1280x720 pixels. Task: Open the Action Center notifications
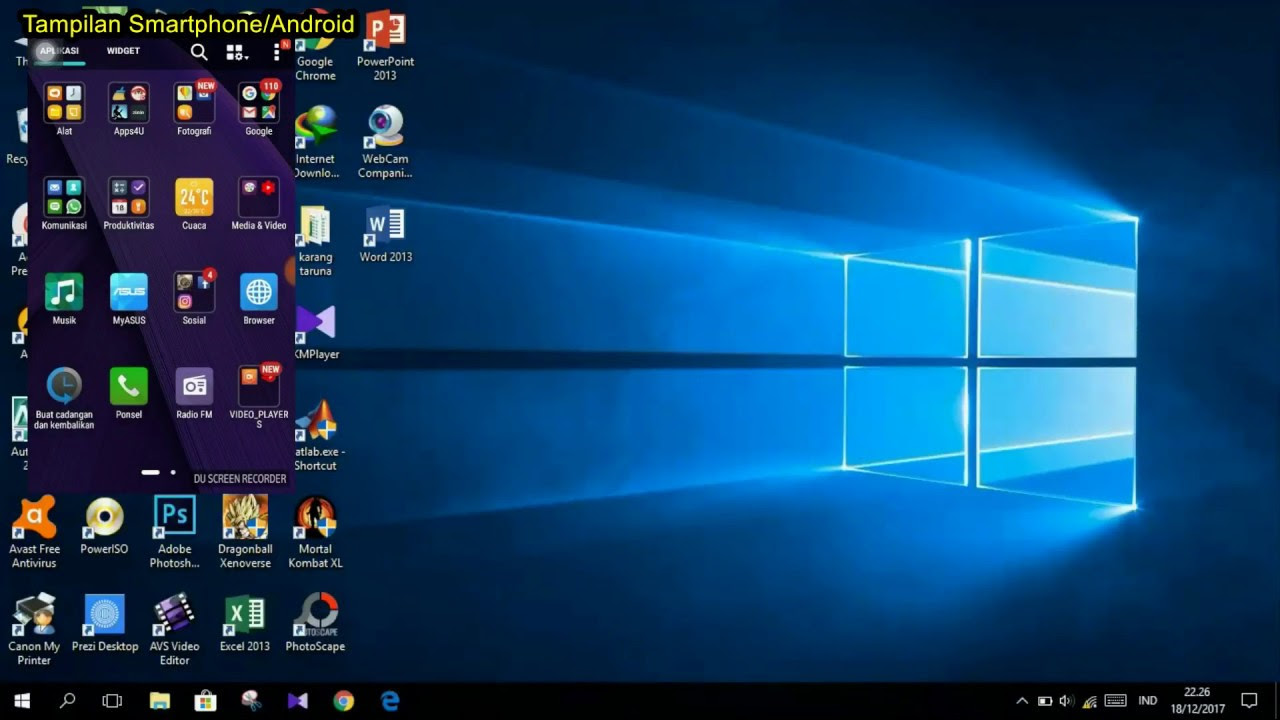pyautogui.click(x=1249, y=701)
